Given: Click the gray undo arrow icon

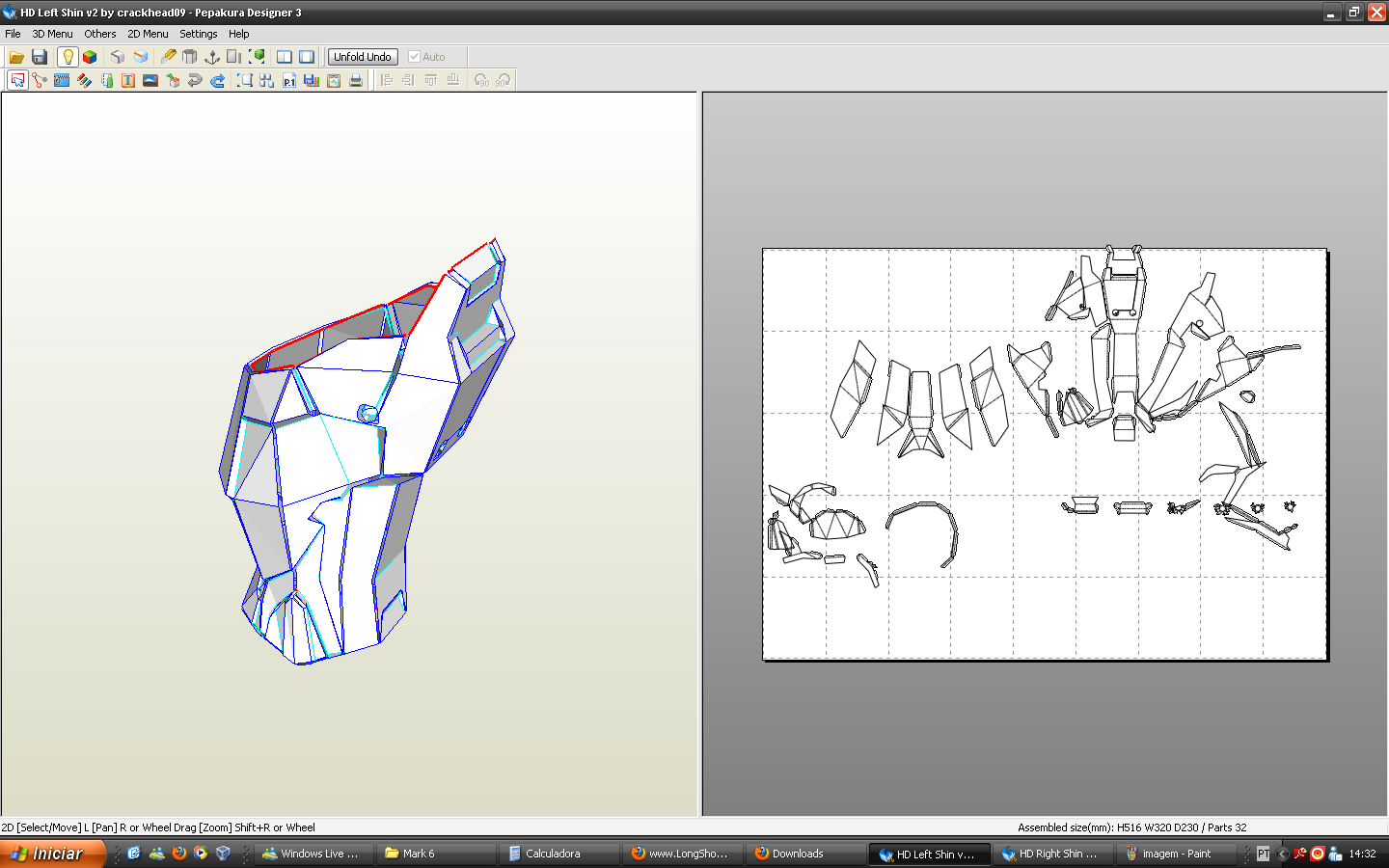Looking at the screenshot, I should tap(195, 80).
